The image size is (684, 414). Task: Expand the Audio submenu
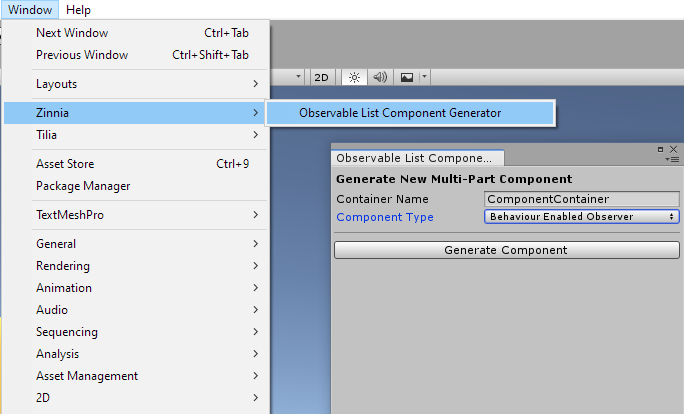(136, 310)
